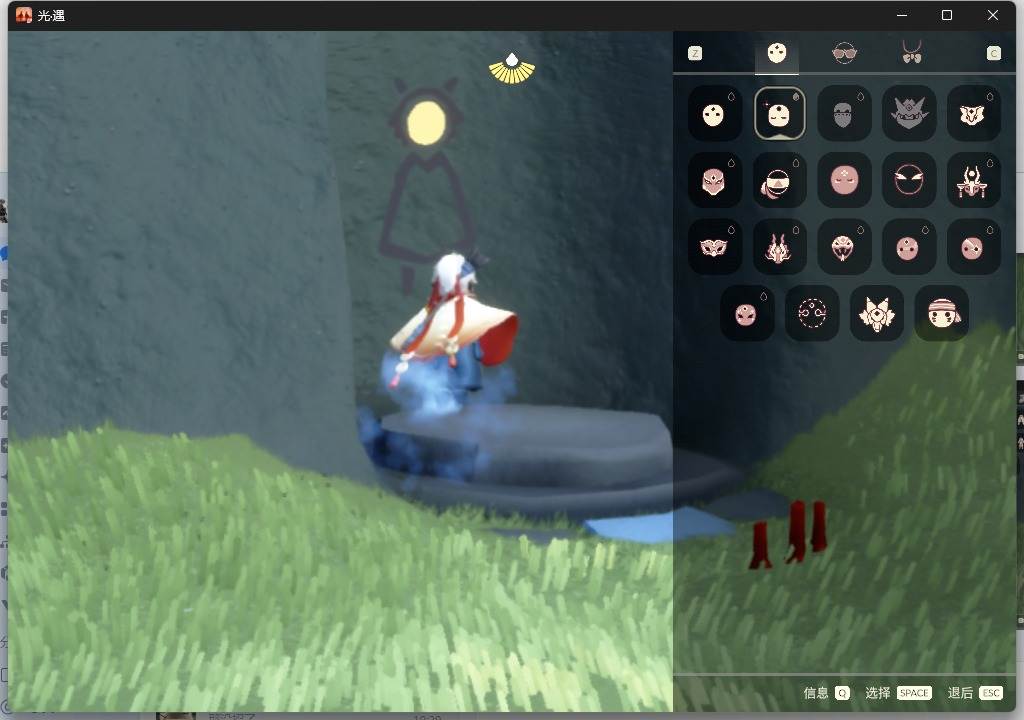1024x720 pixels.
Task: Click the yellow fan-shaped cape energy indicator
Action: click(x=512, y=69)
